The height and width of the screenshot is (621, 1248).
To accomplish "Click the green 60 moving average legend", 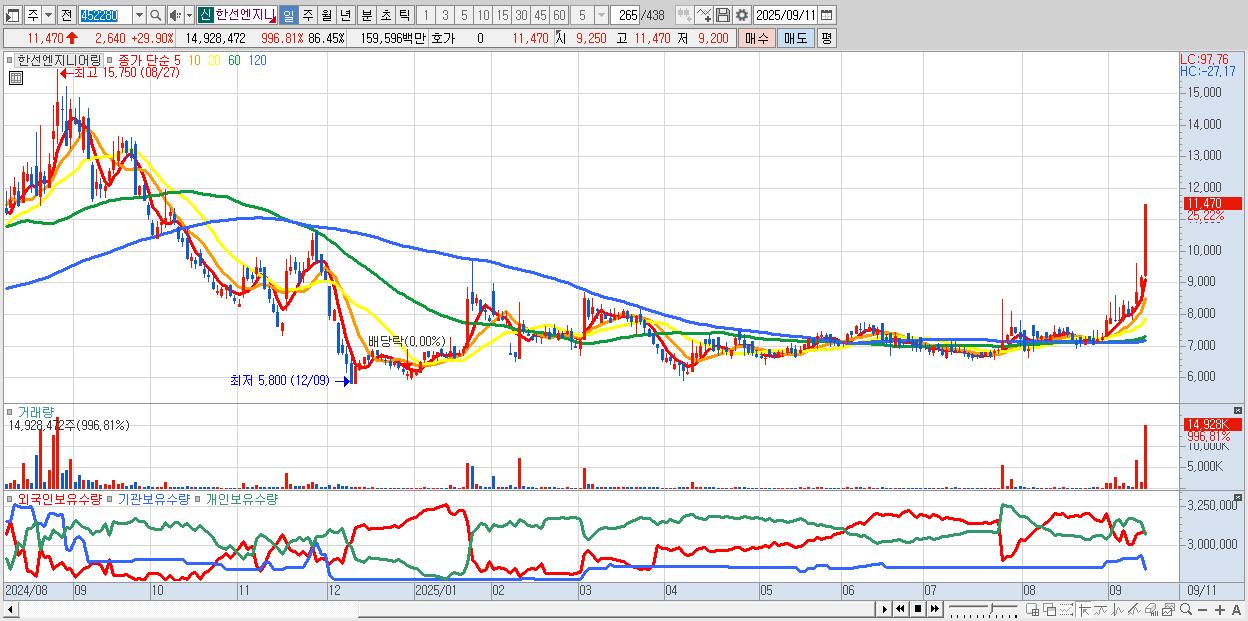I will (234, 60).
